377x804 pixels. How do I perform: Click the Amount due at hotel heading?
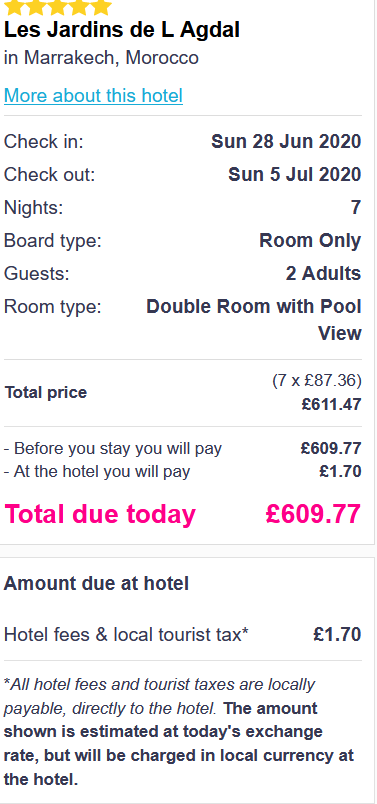pyautogui.click(x=96, y=584)
